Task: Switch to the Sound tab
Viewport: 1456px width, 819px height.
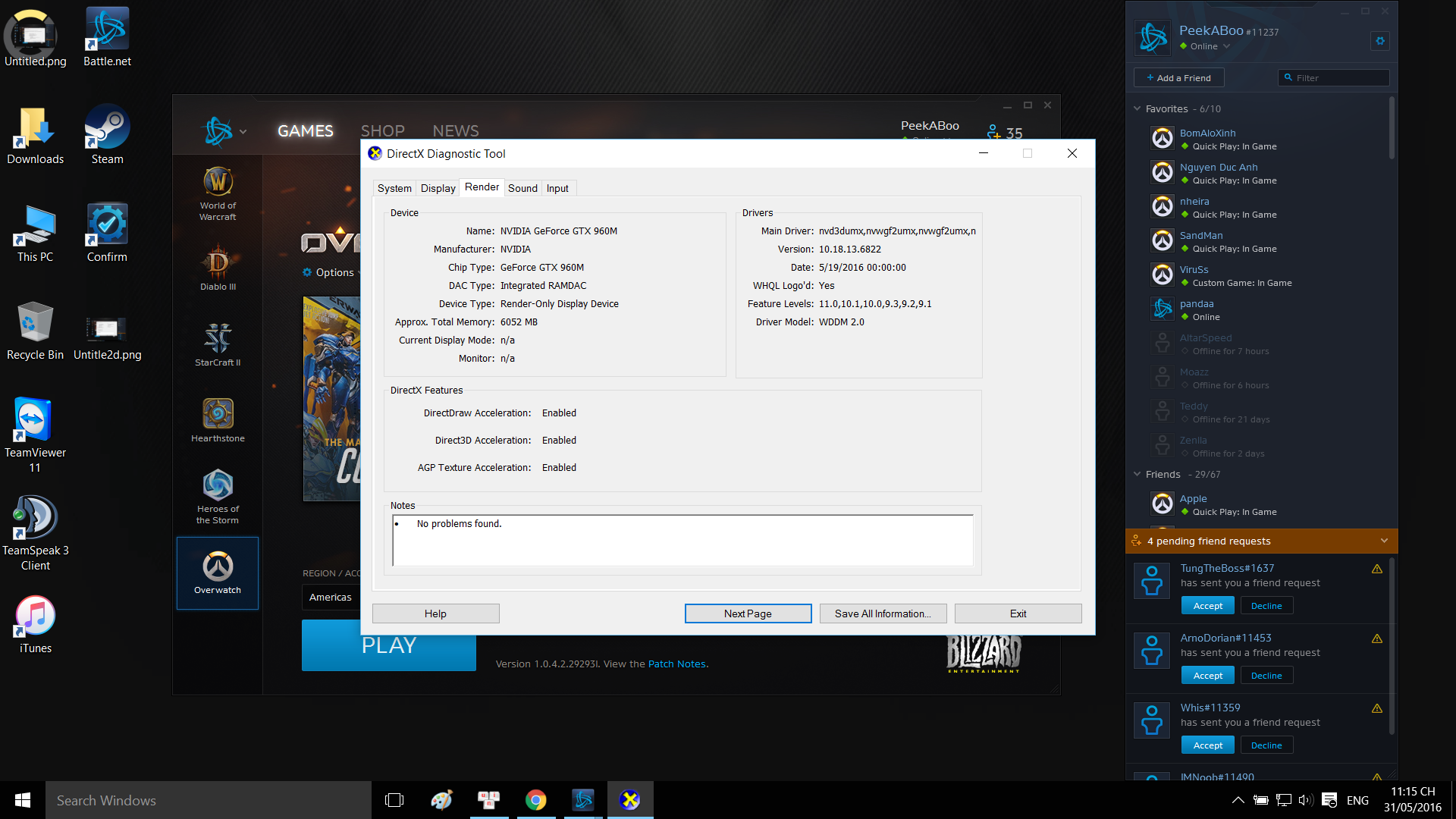Action: 522,188
